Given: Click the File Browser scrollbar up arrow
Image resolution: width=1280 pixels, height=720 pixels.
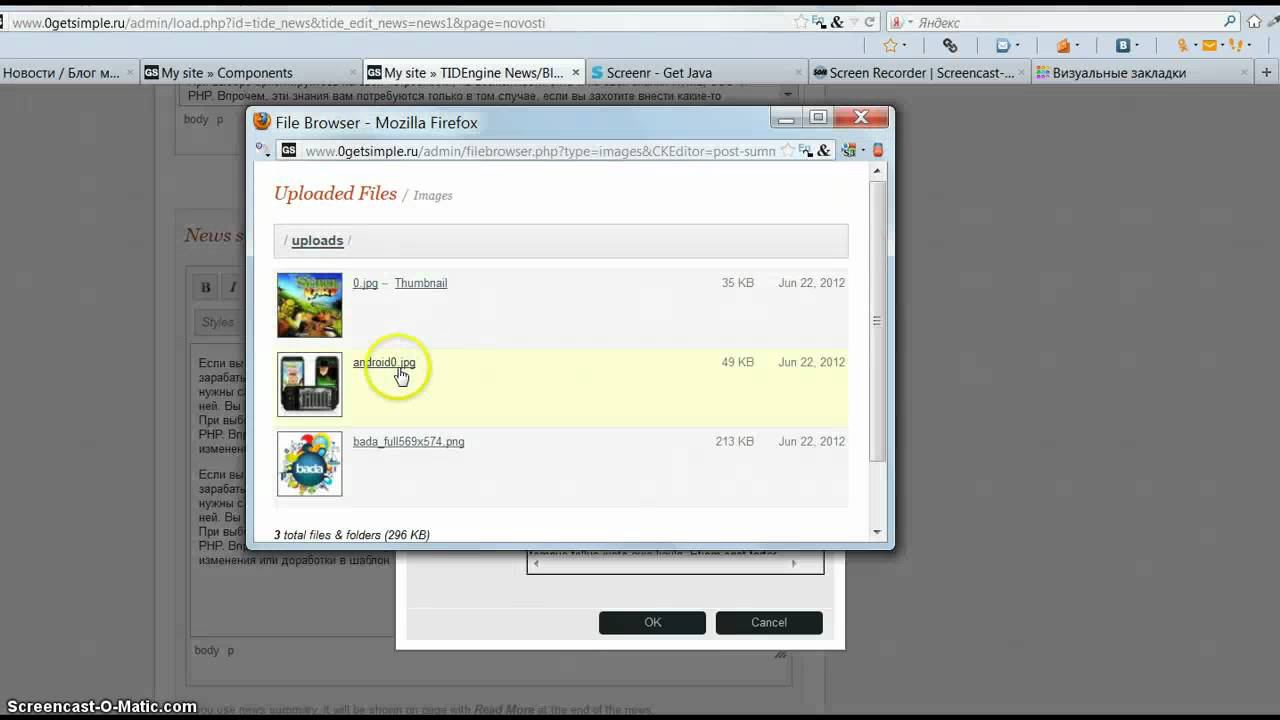Looking at the screenshot, I should click(x=877, y=172).
